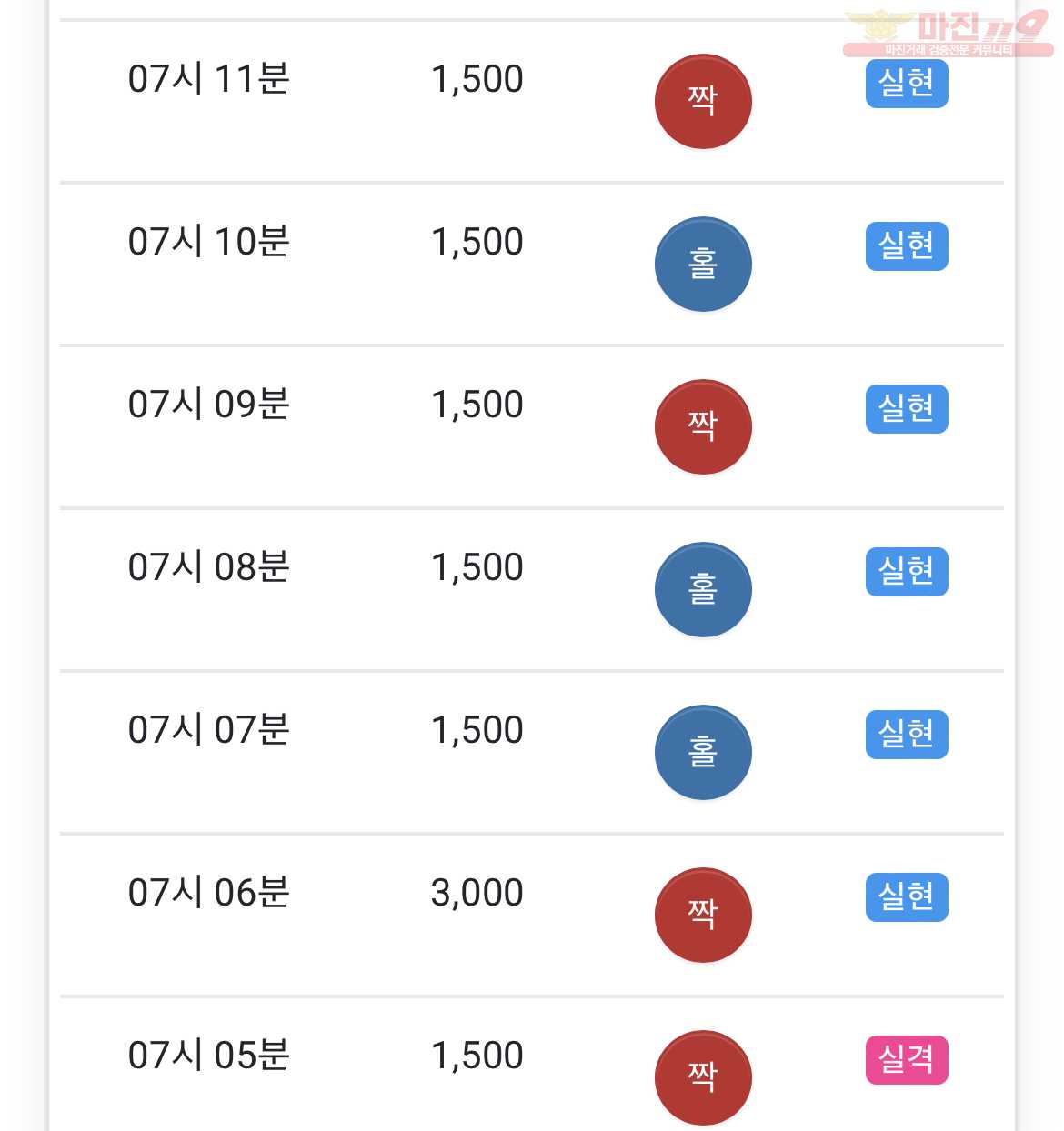Click the 07시 11분 time label

point(209,79)
